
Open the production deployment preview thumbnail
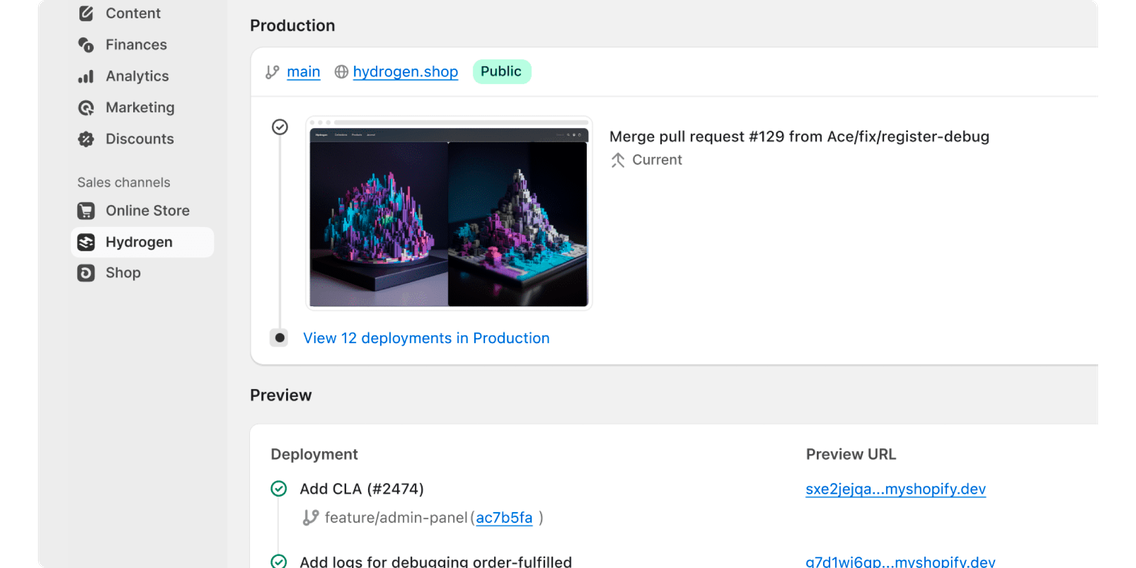point(448,214)
